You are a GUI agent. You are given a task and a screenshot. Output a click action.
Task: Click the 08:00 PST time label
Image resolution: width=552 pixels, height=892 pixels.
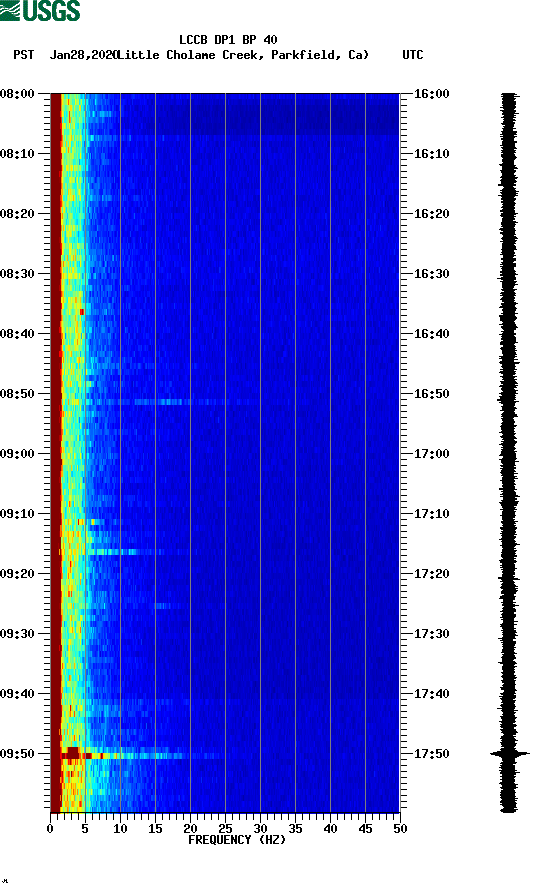(x=17, y=94)
